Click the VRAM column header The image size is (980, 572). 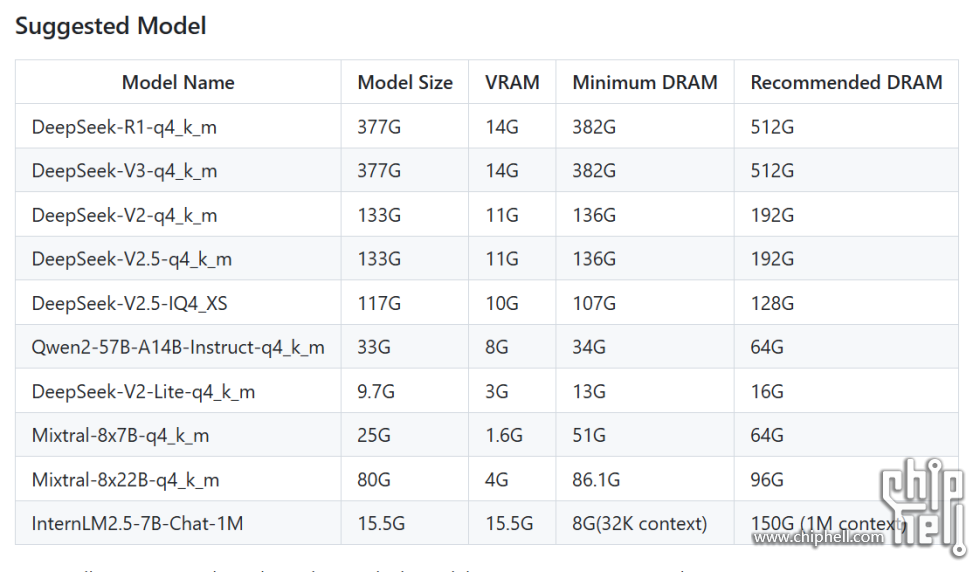(512, 83)
